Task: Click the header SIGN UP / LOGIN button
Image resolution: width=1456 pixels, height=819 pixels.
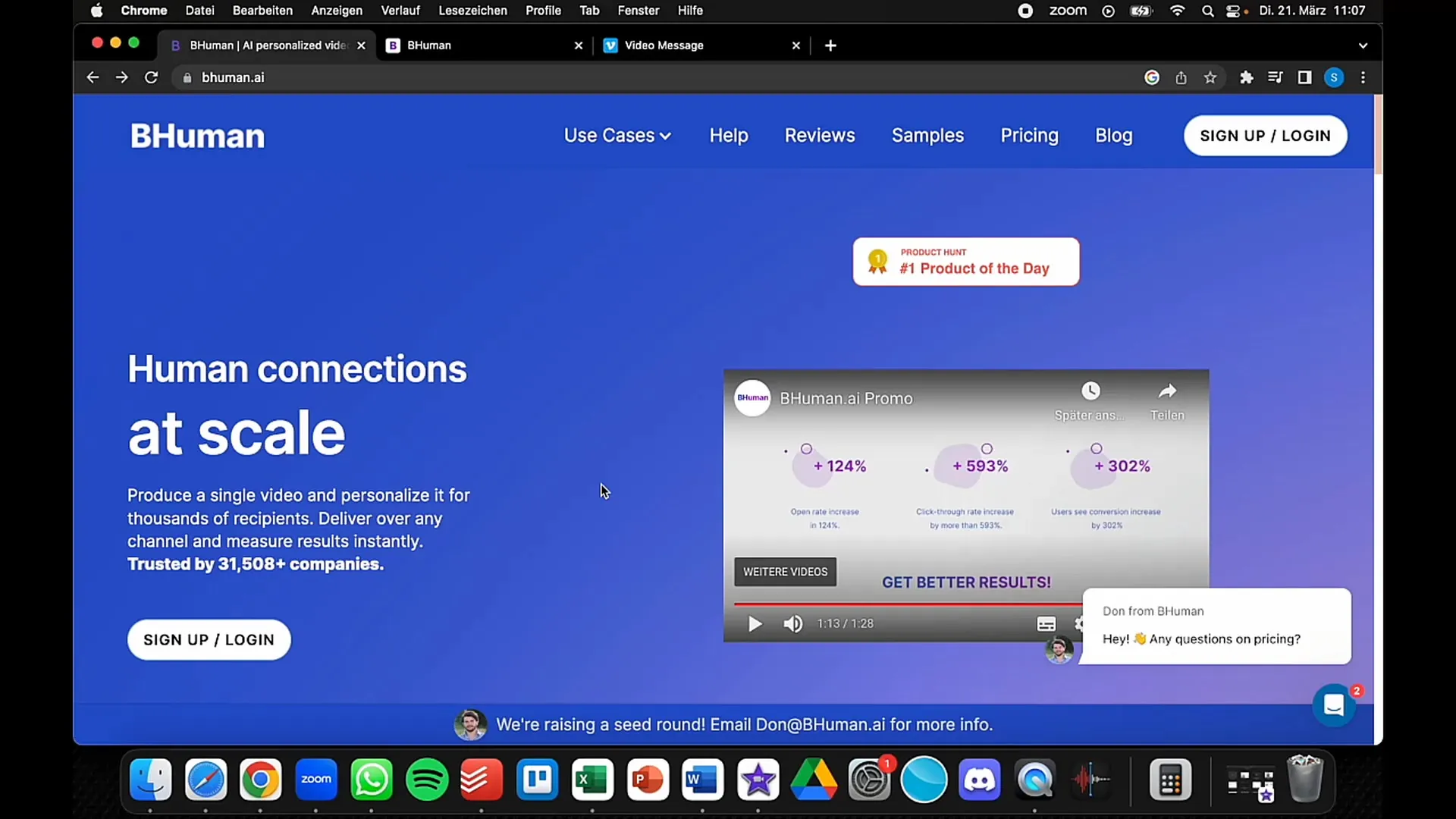Action: 1265,136
